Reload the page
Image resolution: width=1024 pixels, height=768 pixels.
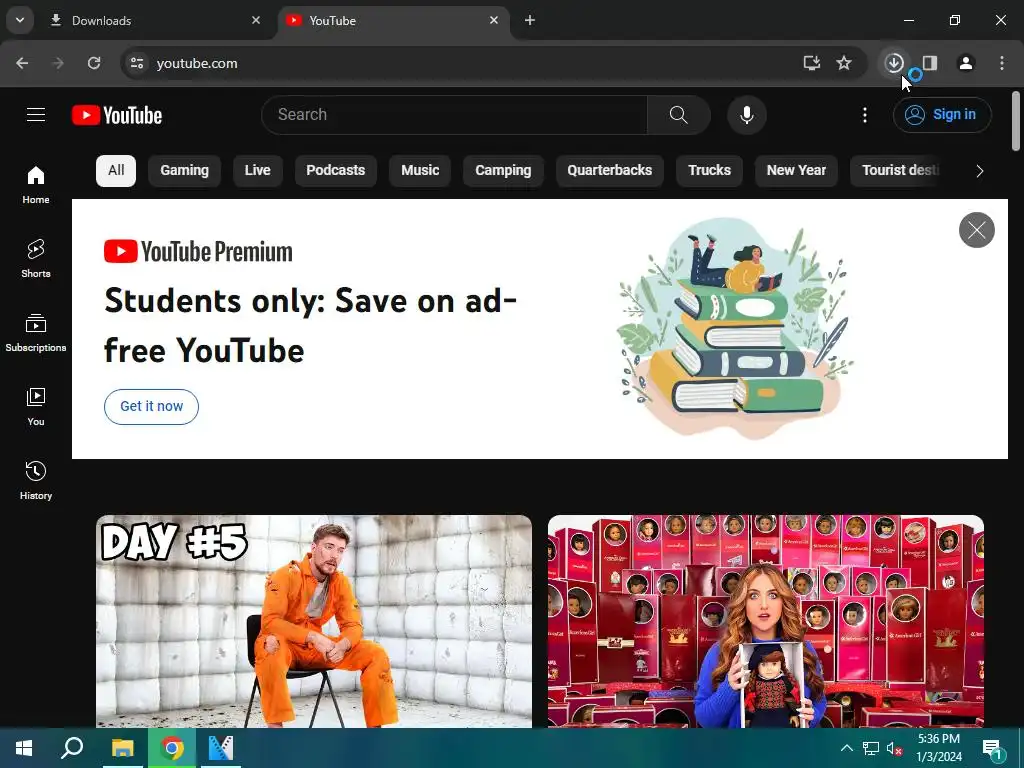click(94, 63)
